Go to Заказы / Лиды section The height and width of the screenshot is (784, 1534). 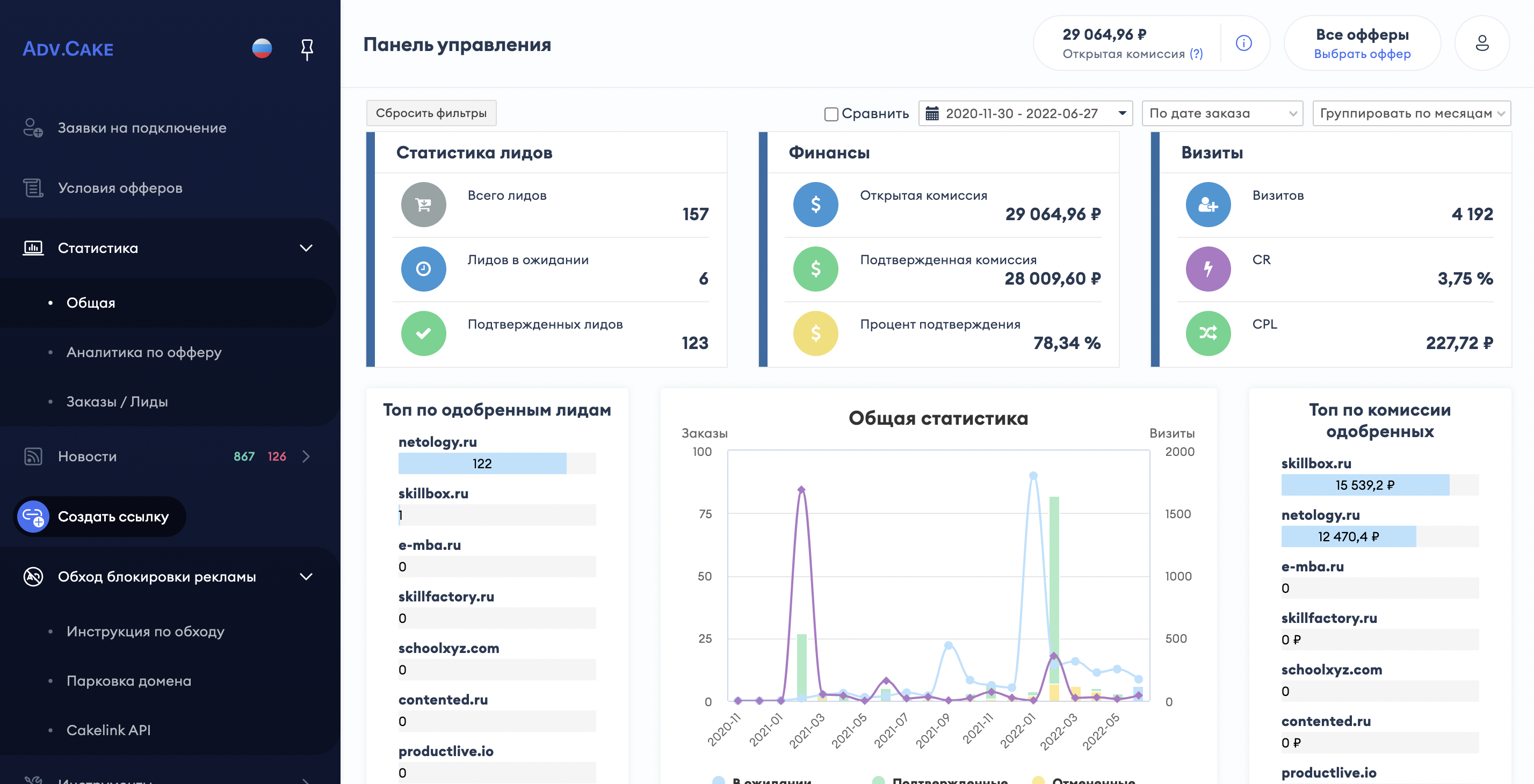[117, 402]
